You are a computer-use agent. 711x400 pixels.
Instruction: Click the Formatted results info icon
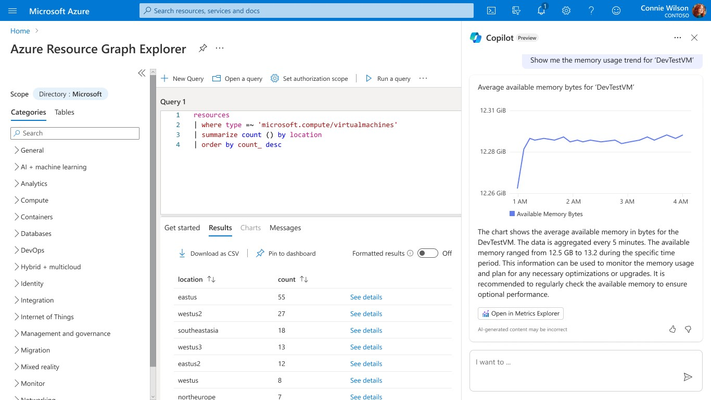pyautogui.click(x=410, y=254)
